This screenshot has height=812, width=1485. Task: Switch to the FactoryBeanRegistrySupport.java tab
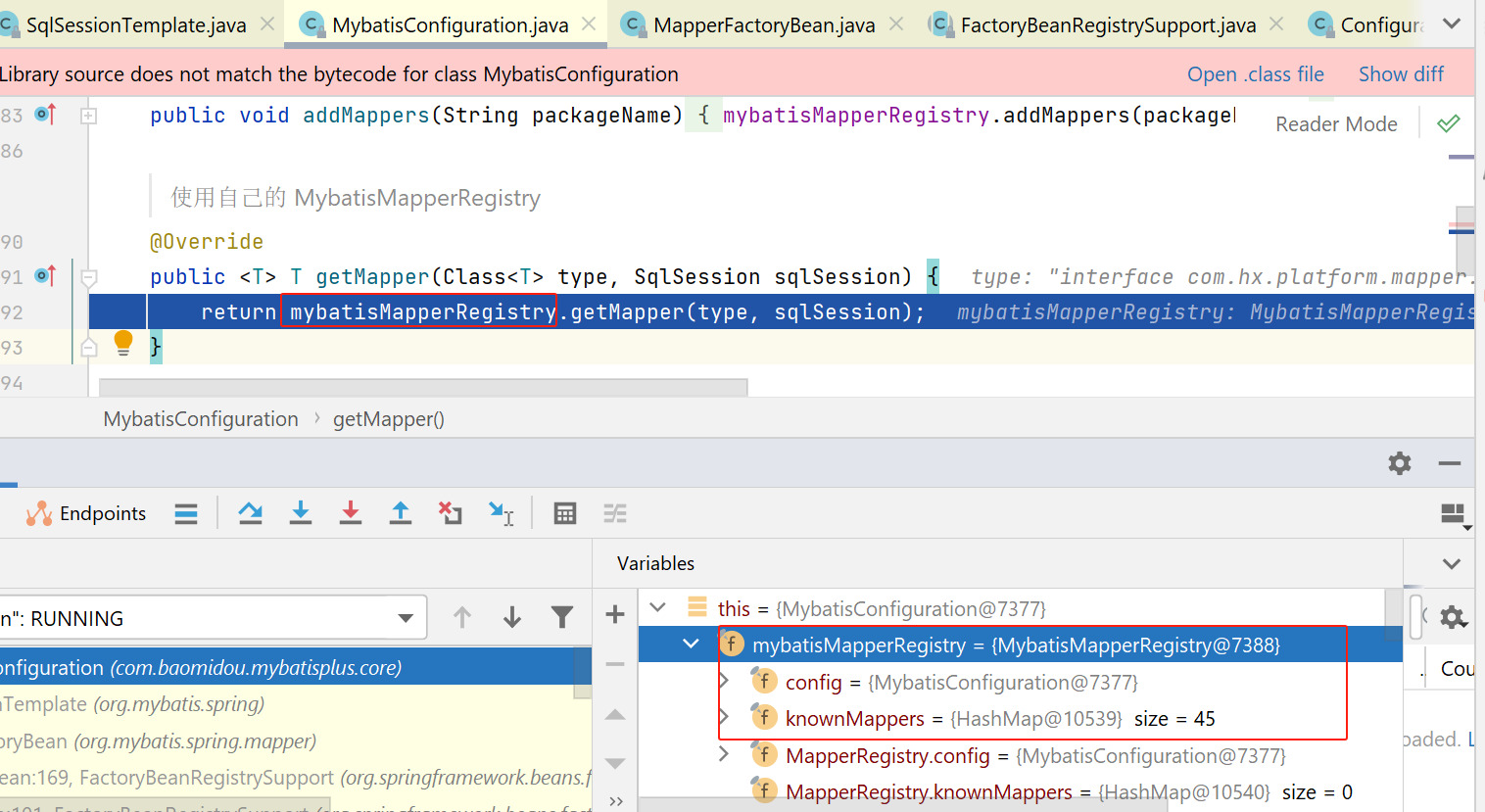(x=1107, y=25)
